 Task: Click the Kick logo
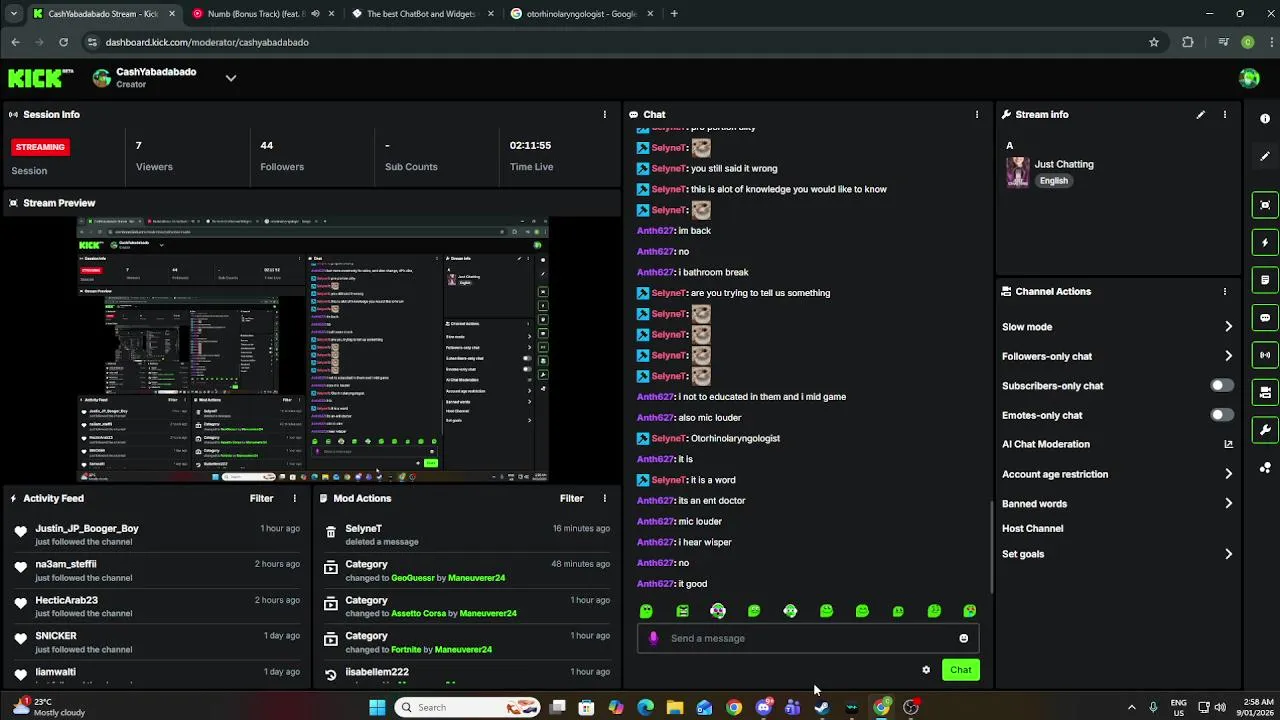point(41,78)
